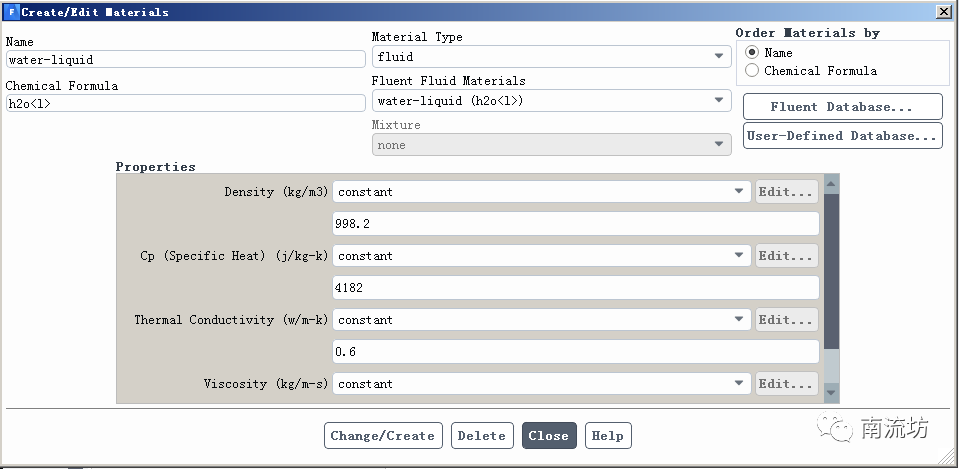
Task: Open the Density method dropdown
Action: (541, 192)
